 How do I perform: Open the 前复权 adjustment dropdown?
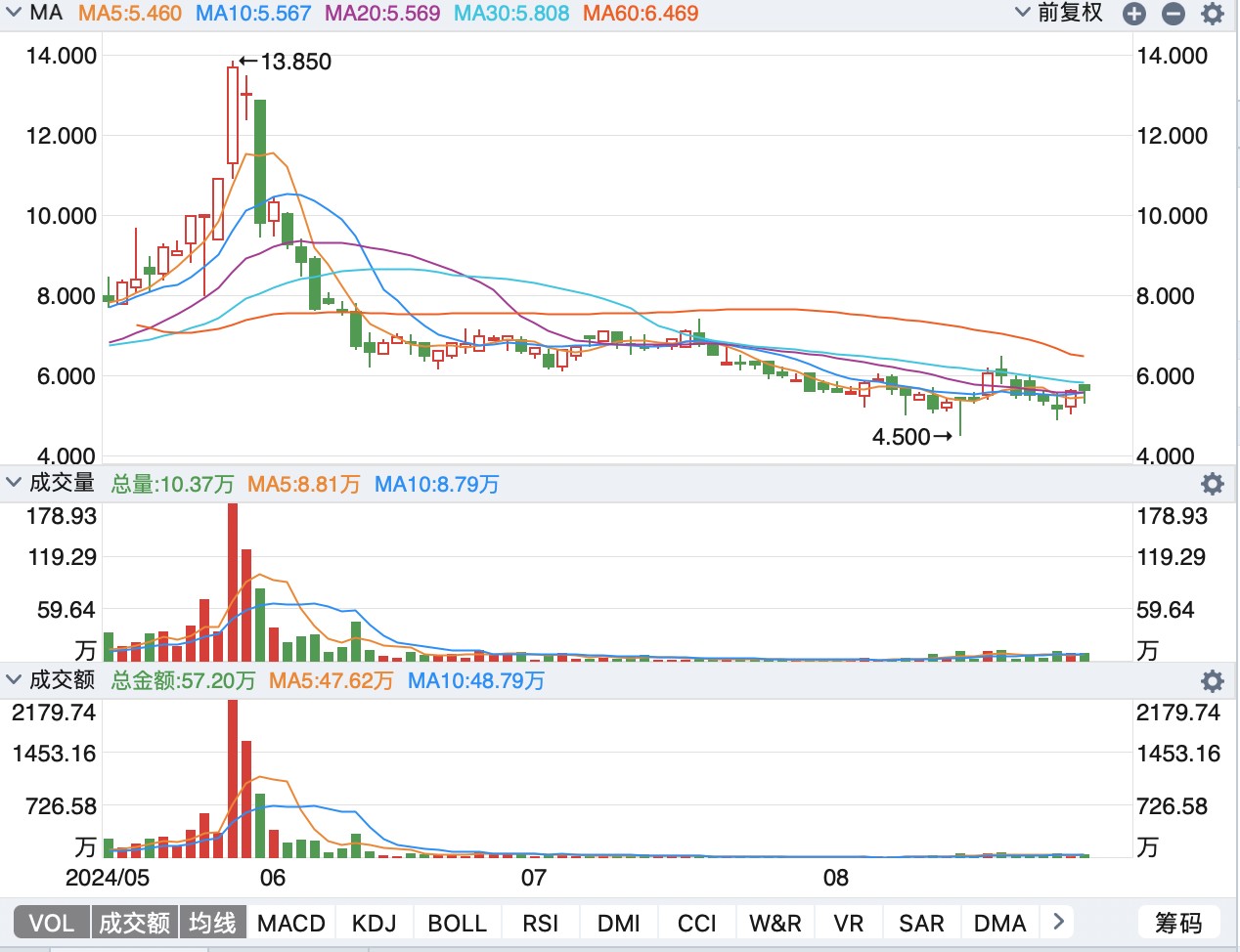point(1059,13)
